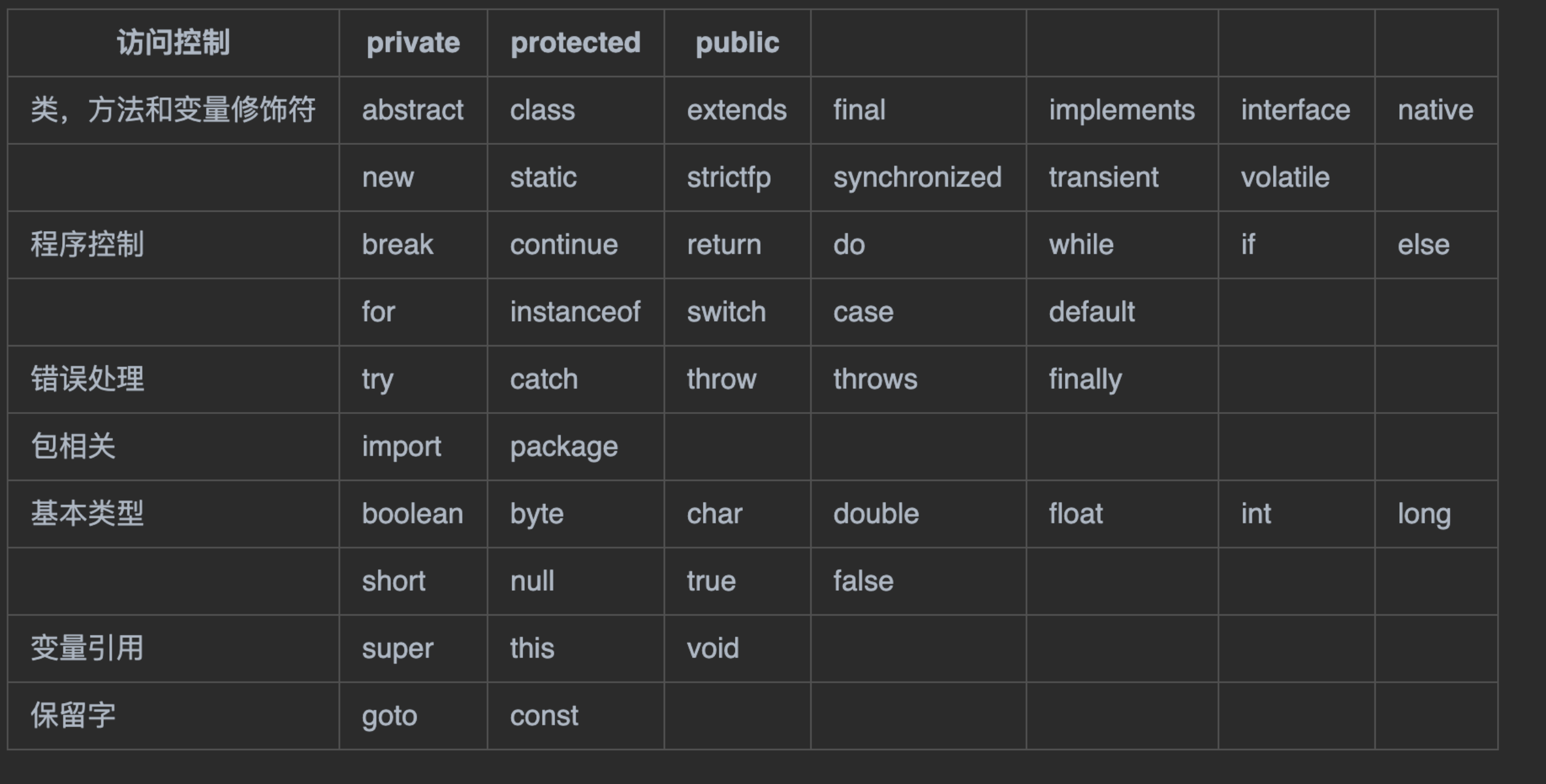Click the 'boolean' type cell

pos(412,514)
